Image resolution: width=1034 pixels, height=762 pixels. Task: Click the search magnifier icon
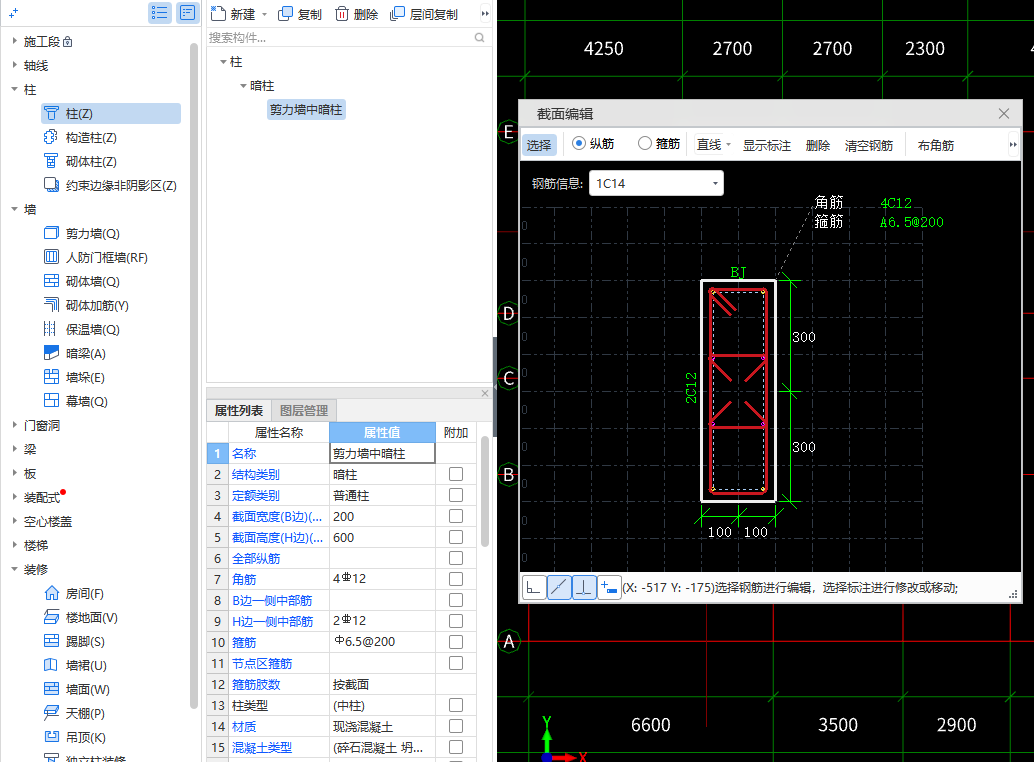[479, 38]
